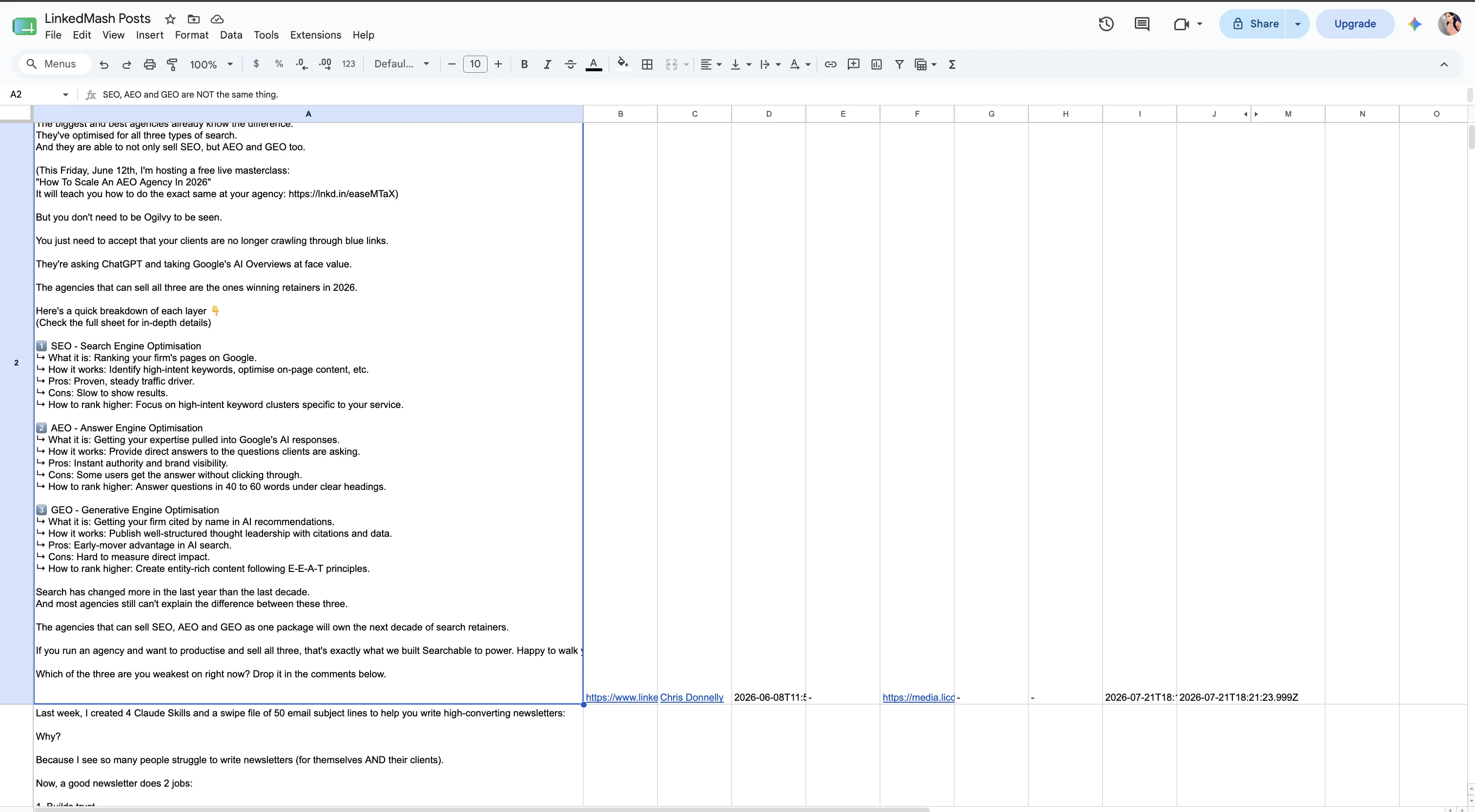Click the redo icon
The width and height of the screenshot is (1475, 812).
coord(126,65)
